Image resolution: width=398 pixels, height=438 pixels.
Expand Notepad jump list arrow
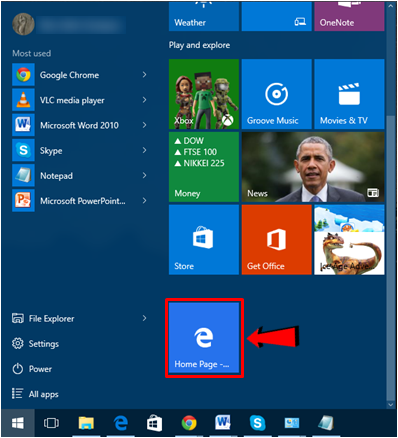[144, 175]
